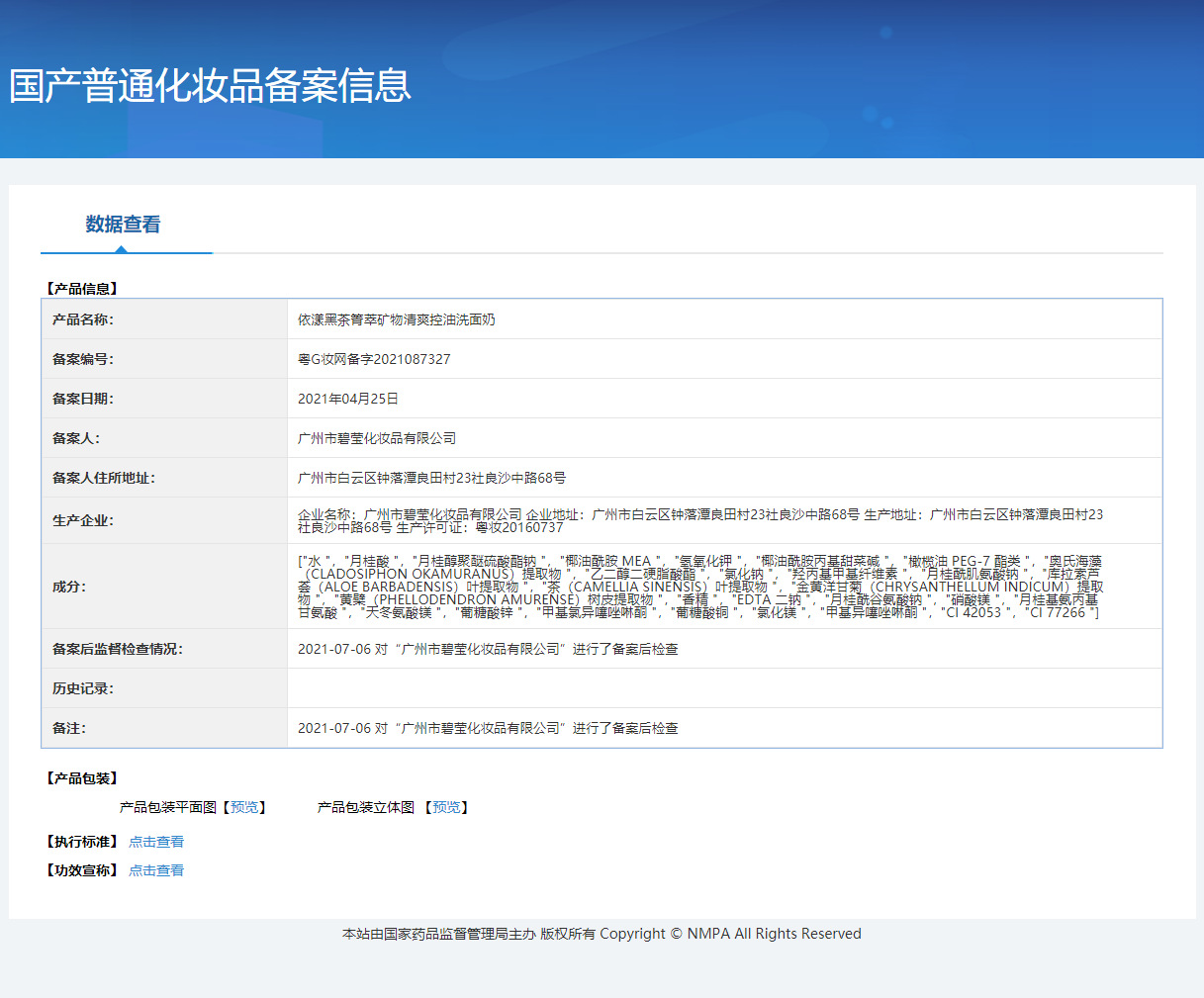Click the 备注 value text
Image resolution: width=1204 pixels, height=998 pixels.
(x=488, y=728)
